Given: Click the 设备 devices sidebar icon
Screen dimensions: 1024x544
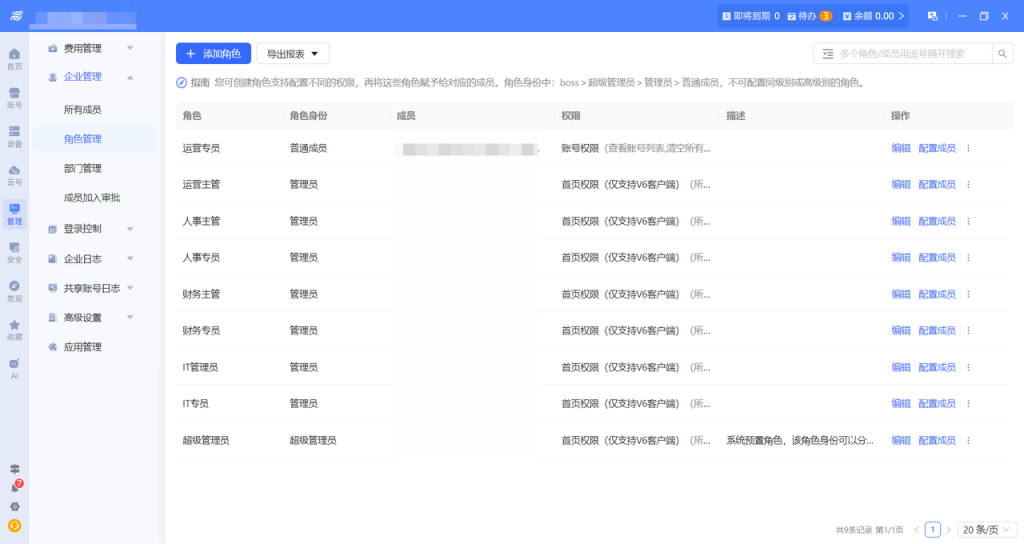Looking at the screenshot, I should pos(14,135).
